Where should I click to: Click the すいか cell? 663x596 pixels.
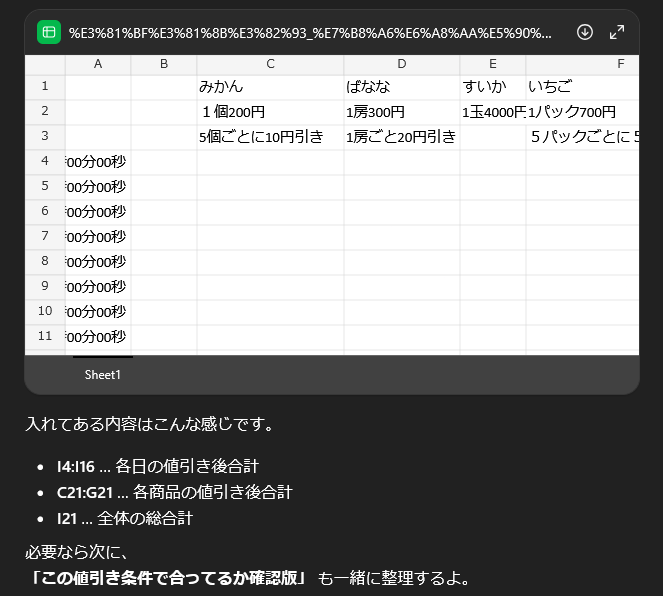coord(493,87)
